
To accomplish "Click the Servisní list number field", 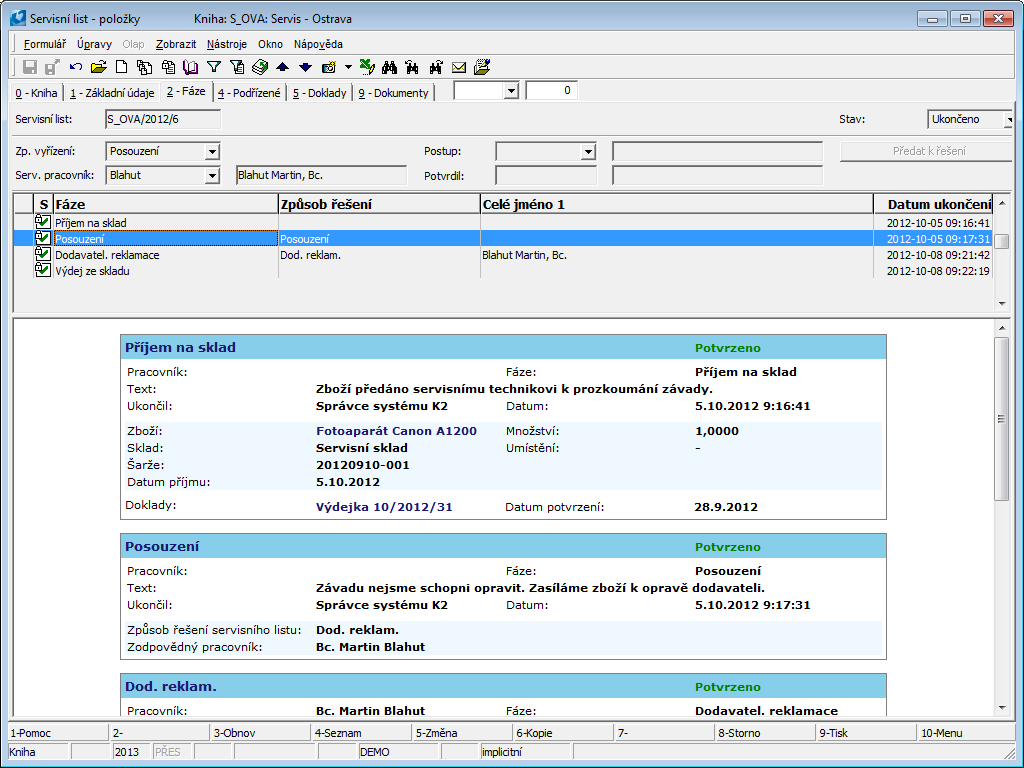I will tap(162, 120).
